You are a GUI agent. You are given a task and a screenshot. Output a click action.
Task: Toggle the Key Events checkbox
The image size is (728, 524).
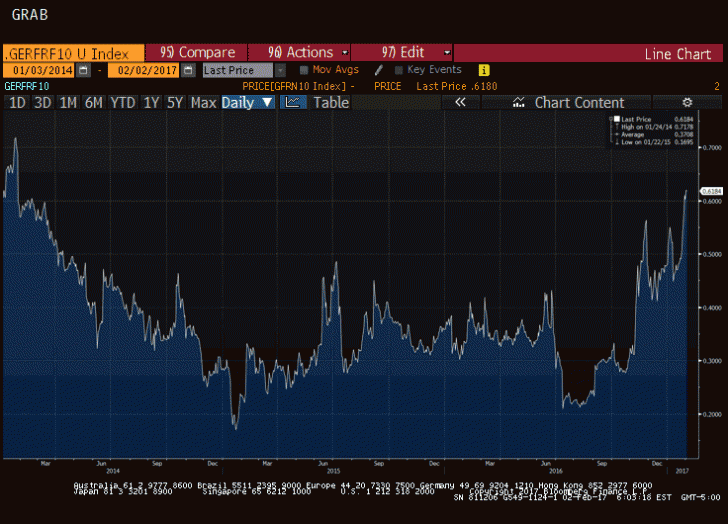click(399, 70)
